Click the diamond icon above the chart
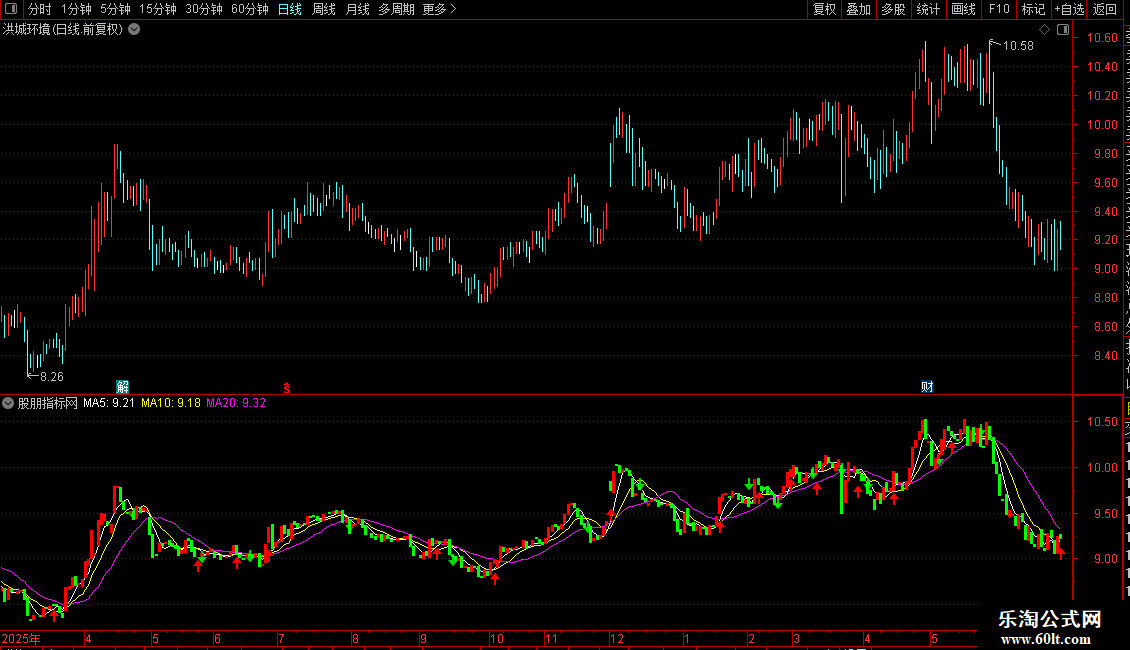 point(1044,30)
